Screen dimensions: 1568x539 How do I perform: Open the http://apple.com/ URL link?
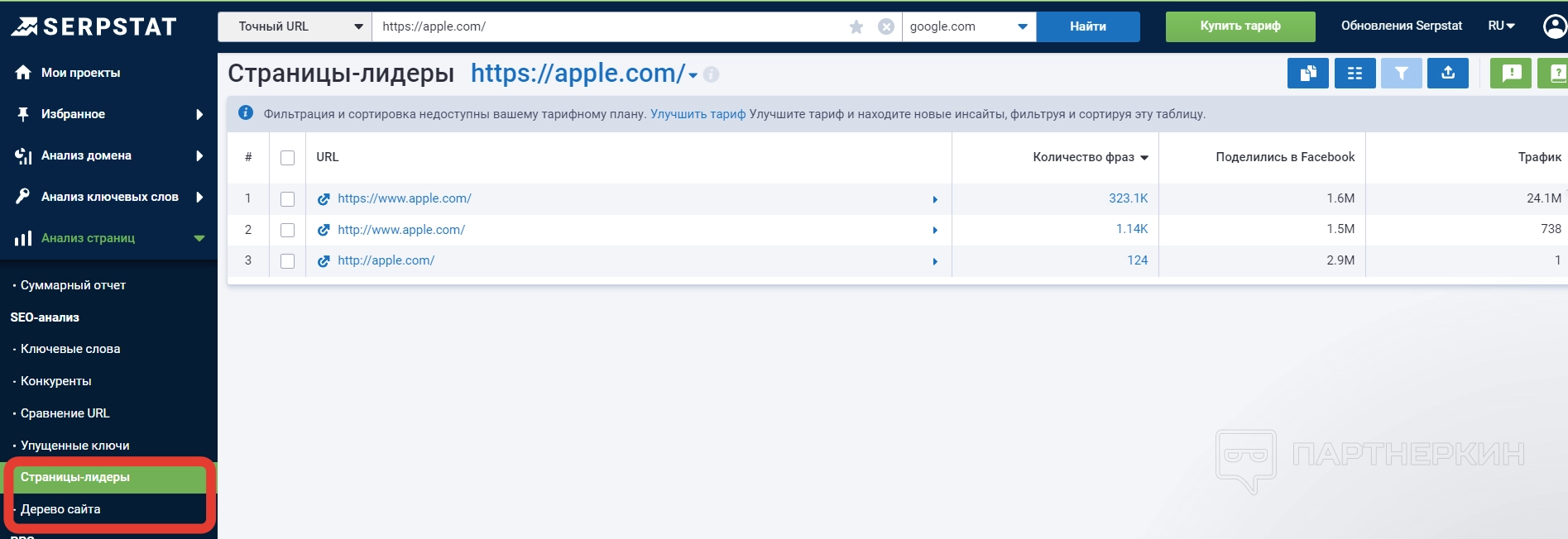pos(386,260)
